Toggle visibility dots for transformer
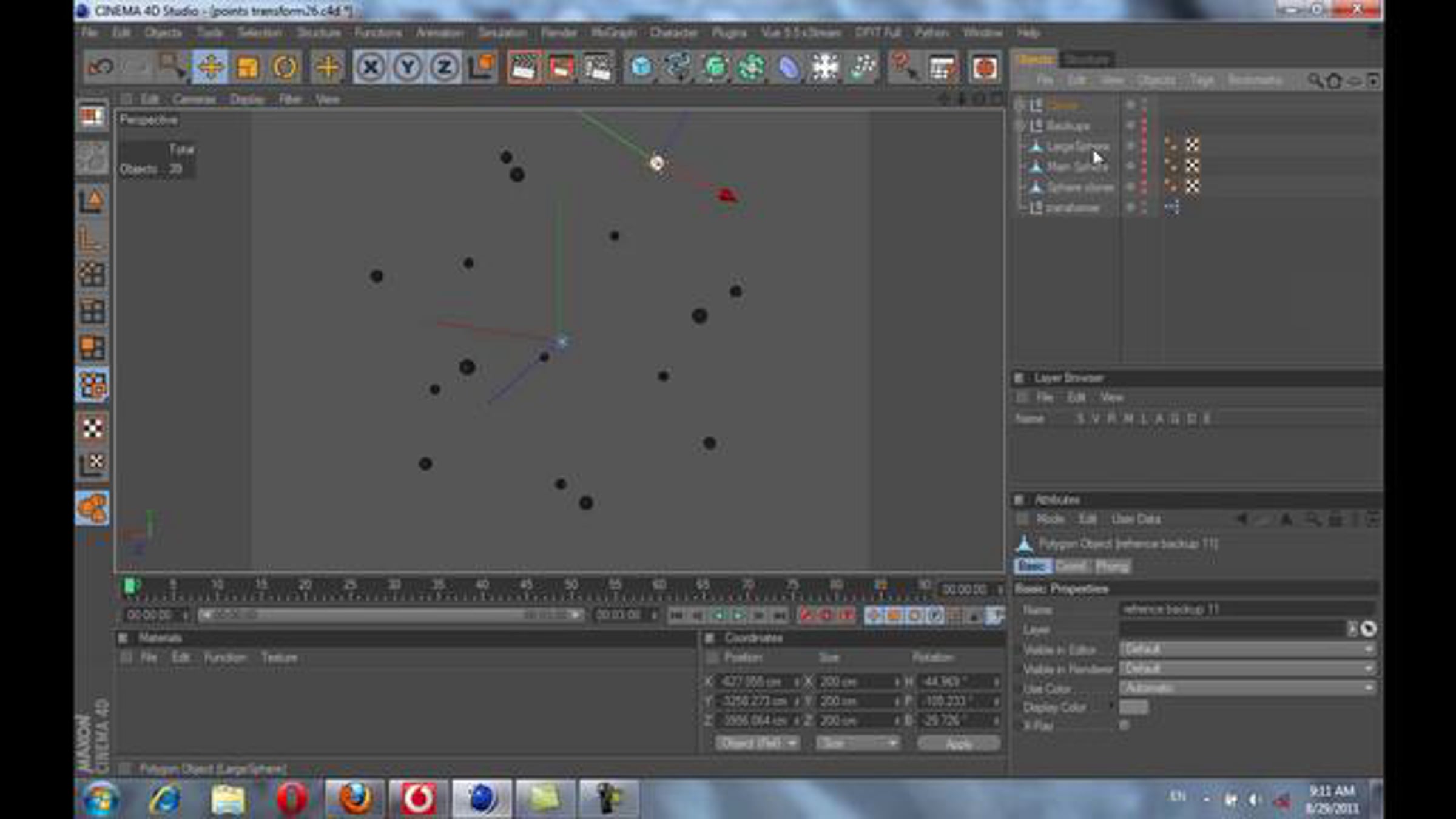 click(x=1144, y=207)
